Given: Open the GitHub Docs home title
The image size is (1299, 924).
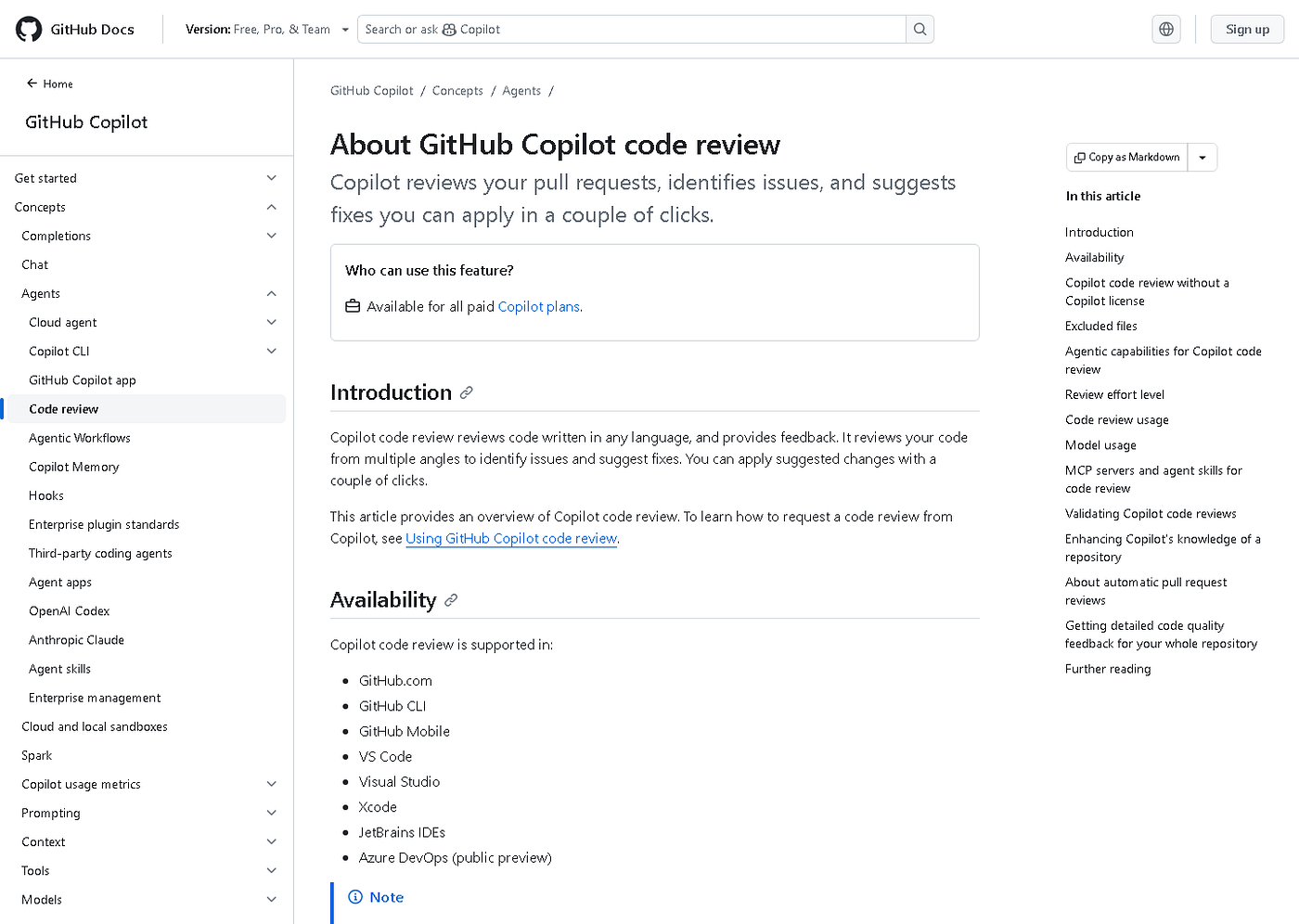Looking at the screenshot, I should pos(93,30).
